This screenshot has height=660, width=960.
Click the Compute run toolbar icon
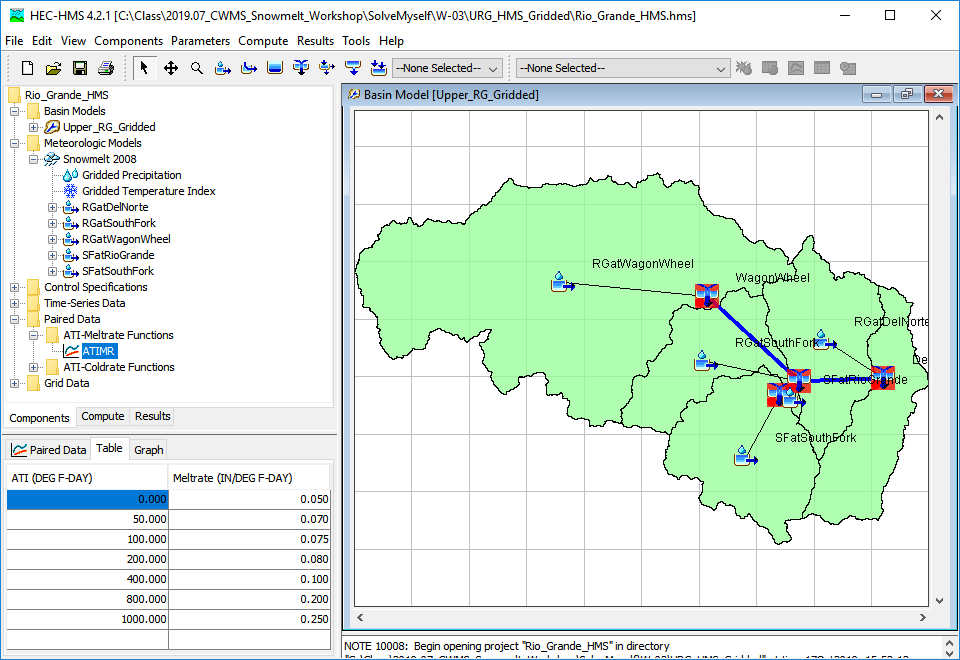744,68
